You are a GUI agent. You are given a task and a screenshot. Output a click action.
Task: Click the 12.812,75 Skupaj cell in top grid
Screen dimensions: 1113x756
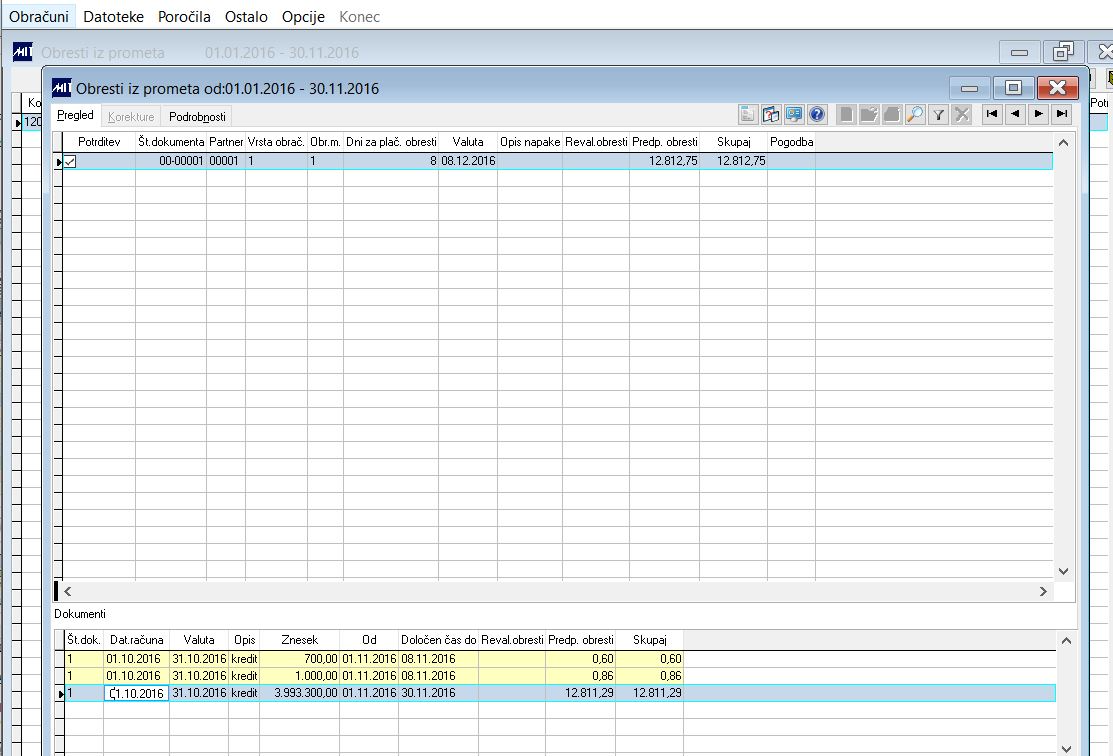pyautogui.click(x=733, y=161)
